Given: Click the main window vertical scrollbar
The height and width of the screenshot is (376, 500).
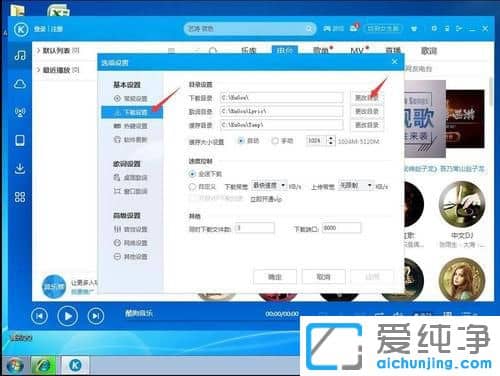Looking at the screenshot, I should tap(491, 93).
